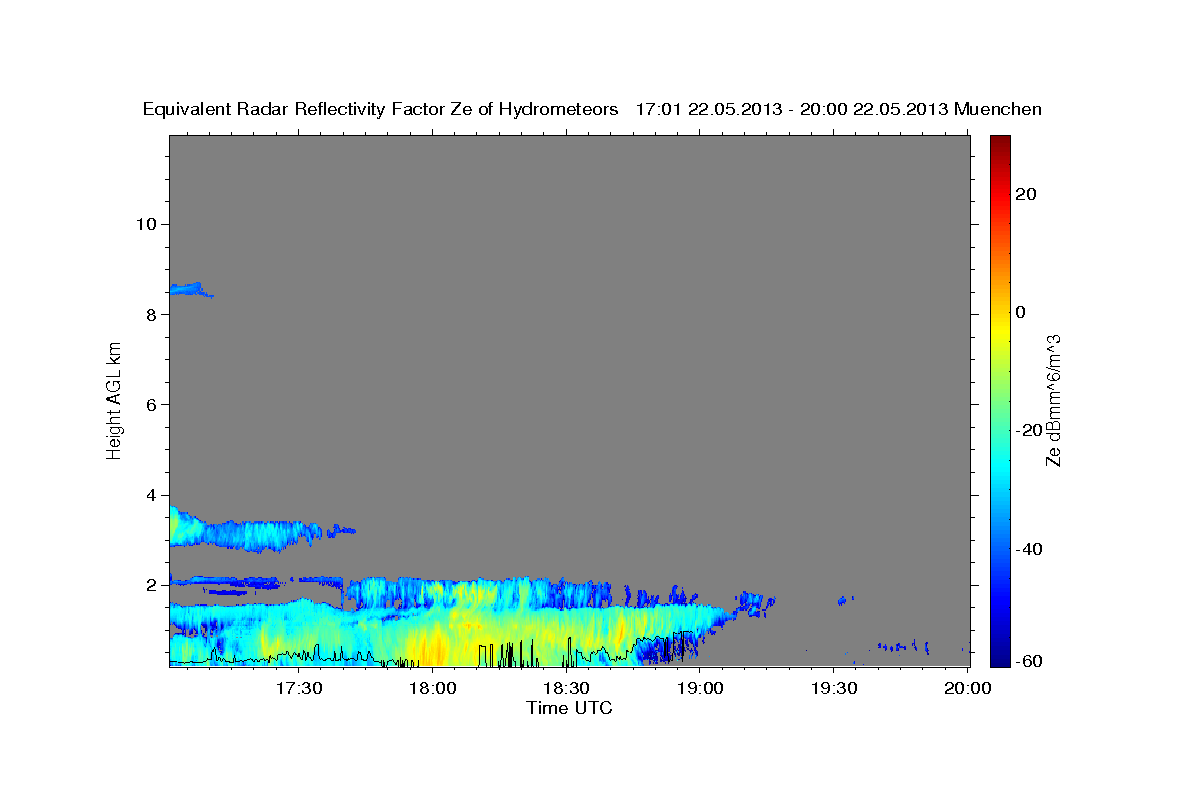Click the plot title 'Equivalent Radar Reflectivity Factor Ze of Hydrometeors'
Viewport: 1200px width, 800px height.
[x=381, y=109]
